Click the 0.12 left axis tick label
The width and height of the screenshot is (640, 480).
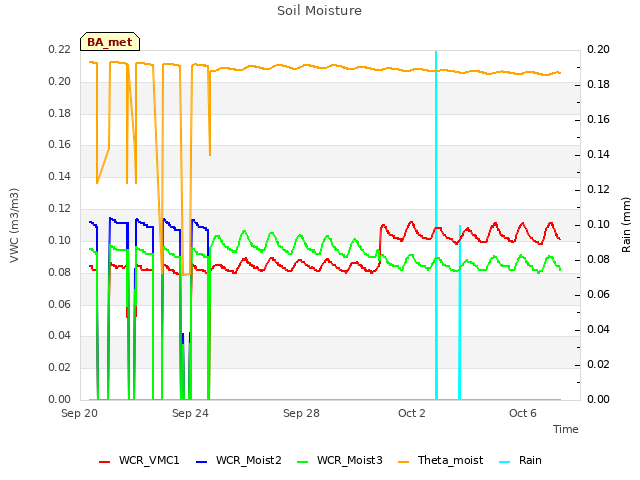point(60,209)
